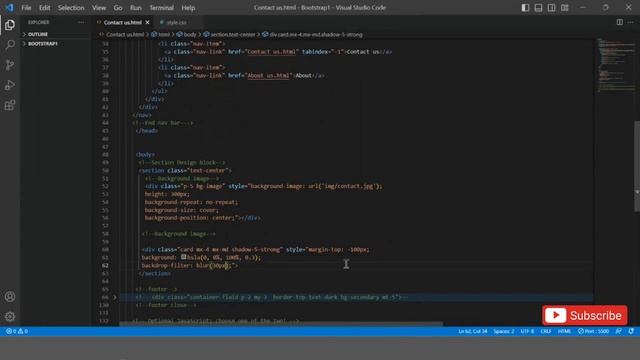Click HTML language mode in status bar
Image resolution: width=640 pixels, height=360 pixels.
564,331
